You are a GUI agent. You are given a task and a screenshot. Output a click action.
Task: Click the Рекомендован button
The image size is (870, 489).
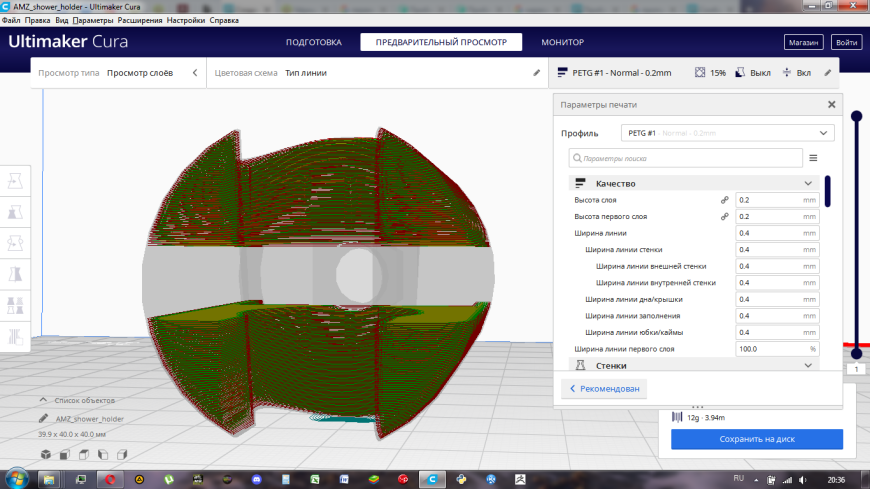(x=604, y=389)
